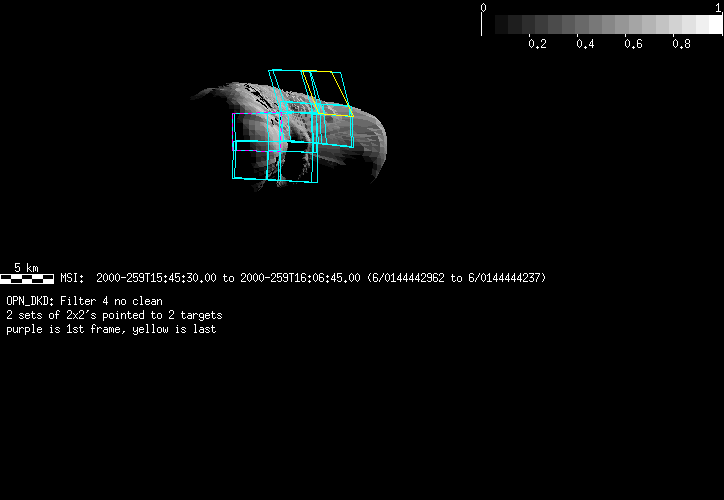Click the 0.8 label on grayscale bar

coord(681,44)
